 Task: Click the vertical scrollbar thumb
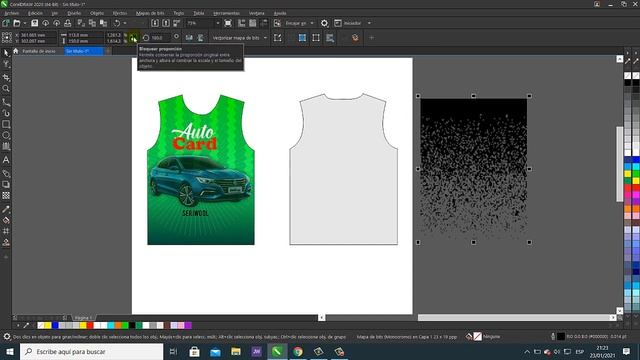click(620, 164)
